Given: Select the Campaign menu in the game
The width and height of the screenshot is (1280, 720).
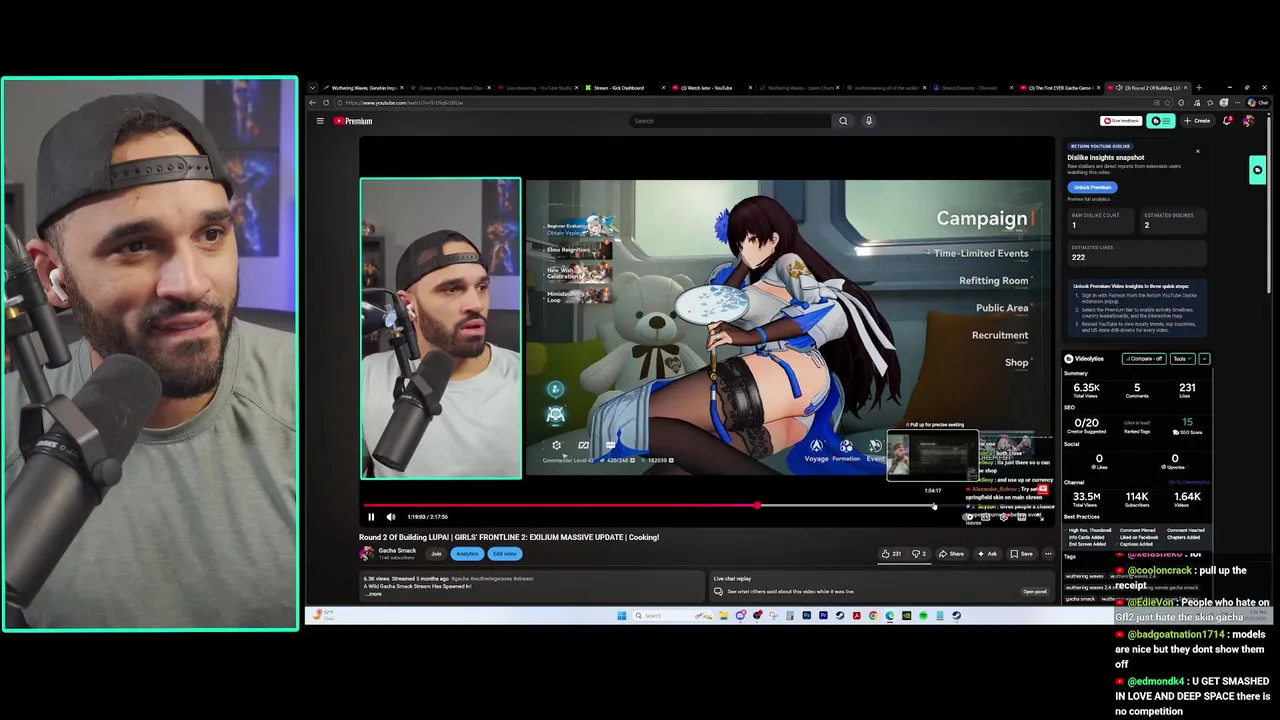Looking at the screenshot, I should (x=982, y=218).
